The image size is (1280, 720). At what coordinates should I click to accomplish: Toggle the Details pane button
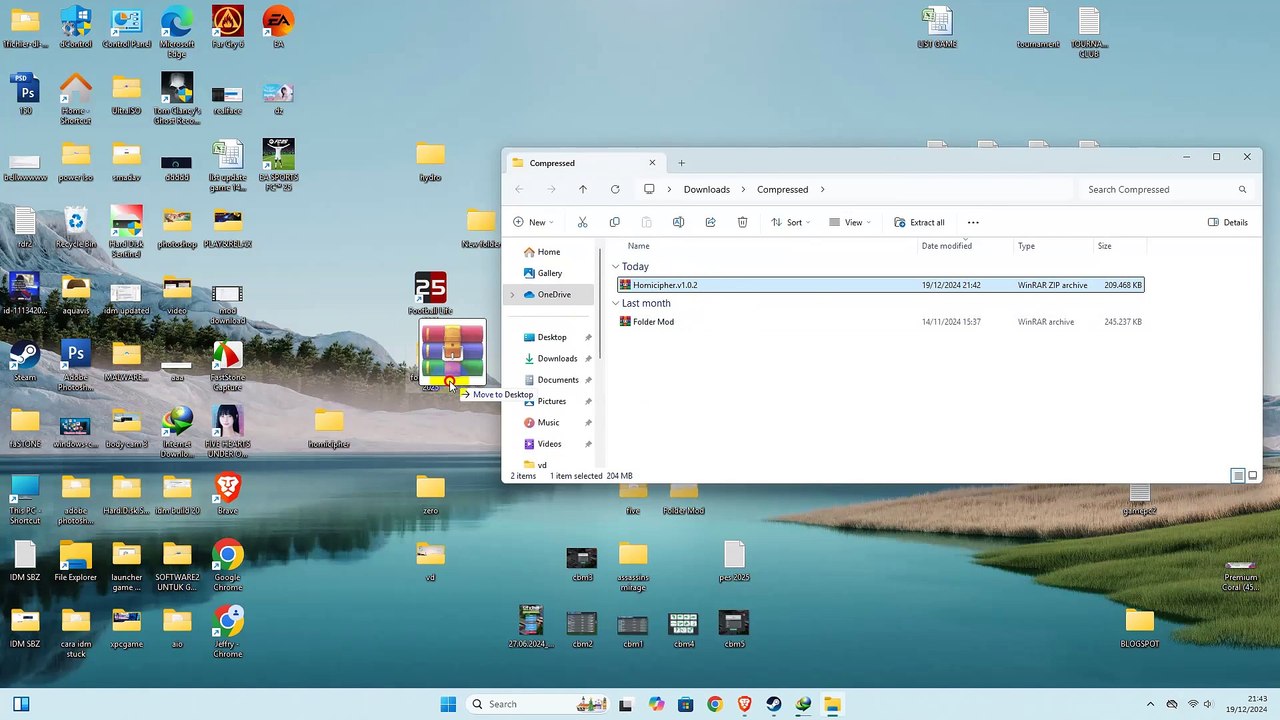[1228, 222]
